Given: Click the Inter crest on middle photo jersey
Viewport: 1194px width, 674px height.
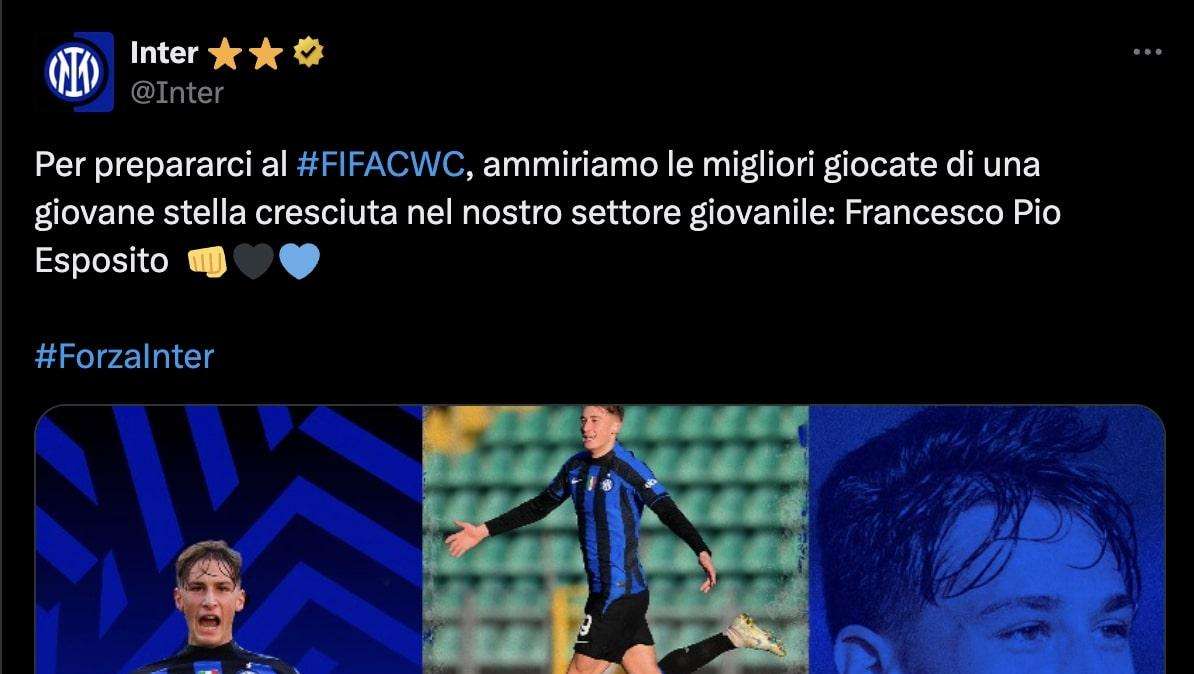Looking at the screenshot, I should tap(606, 484).
